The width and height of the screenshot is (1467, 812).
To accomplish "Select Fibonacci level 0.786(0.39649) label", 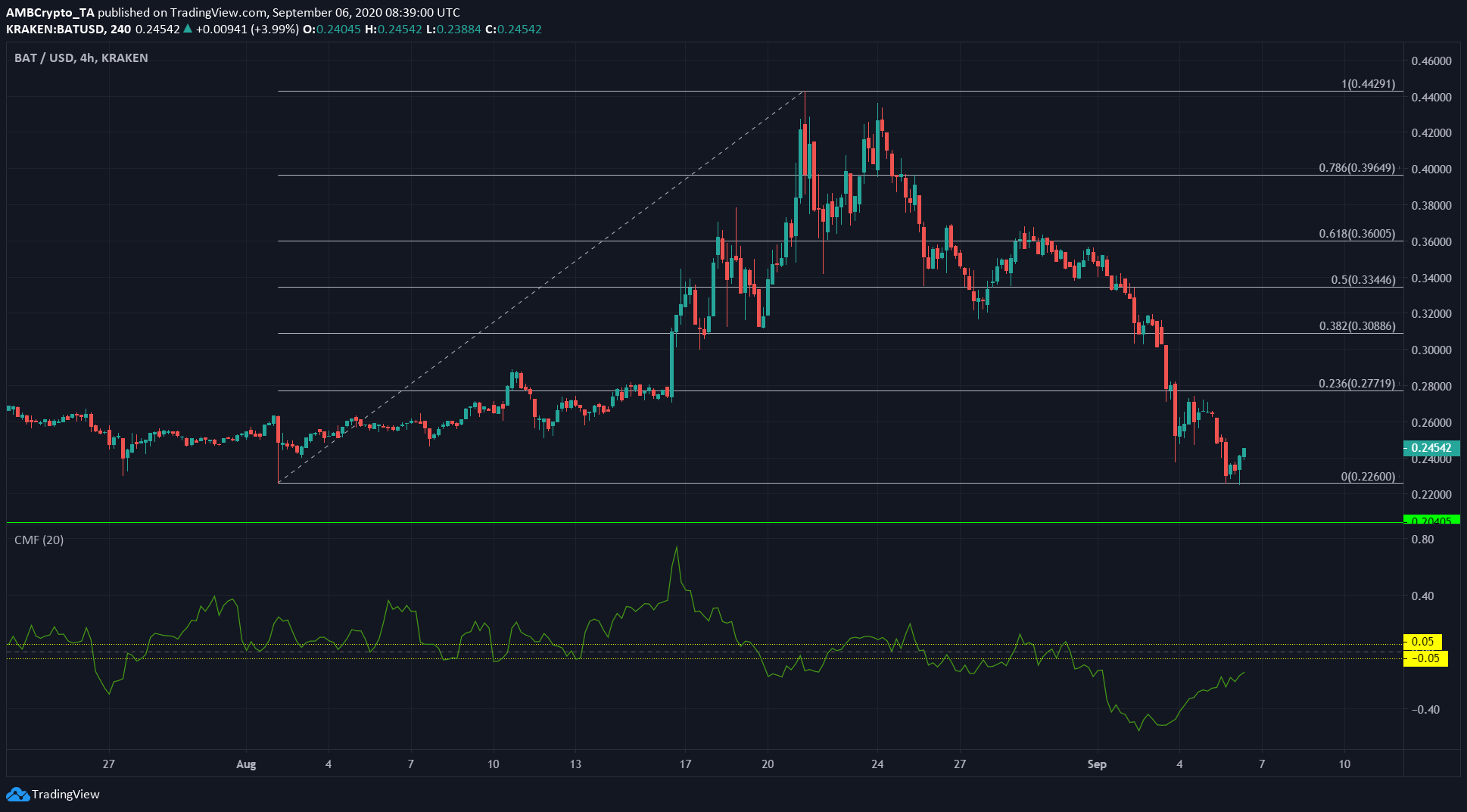I will point(1356,168).
